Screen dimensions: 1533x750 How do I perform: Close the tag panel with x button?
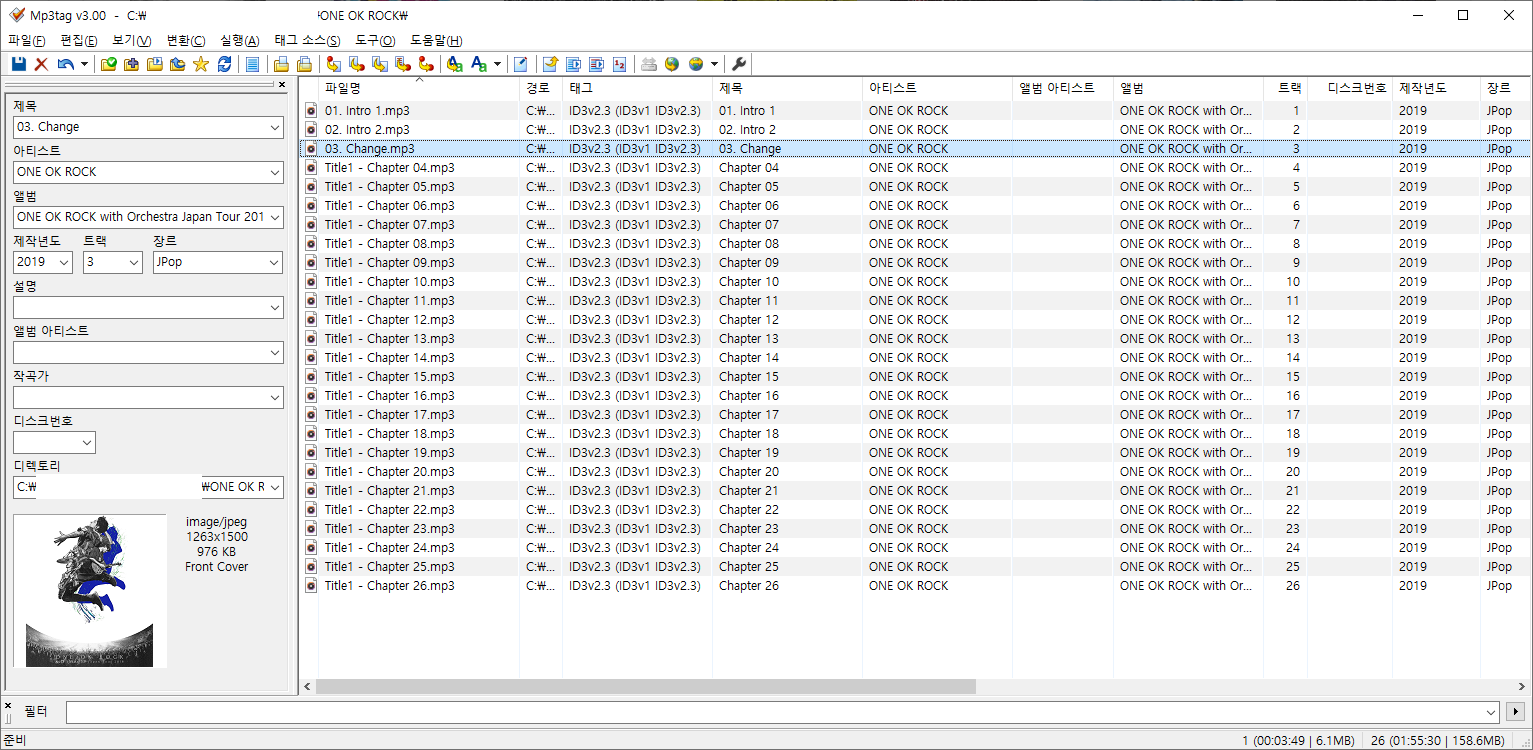point(282,85)
